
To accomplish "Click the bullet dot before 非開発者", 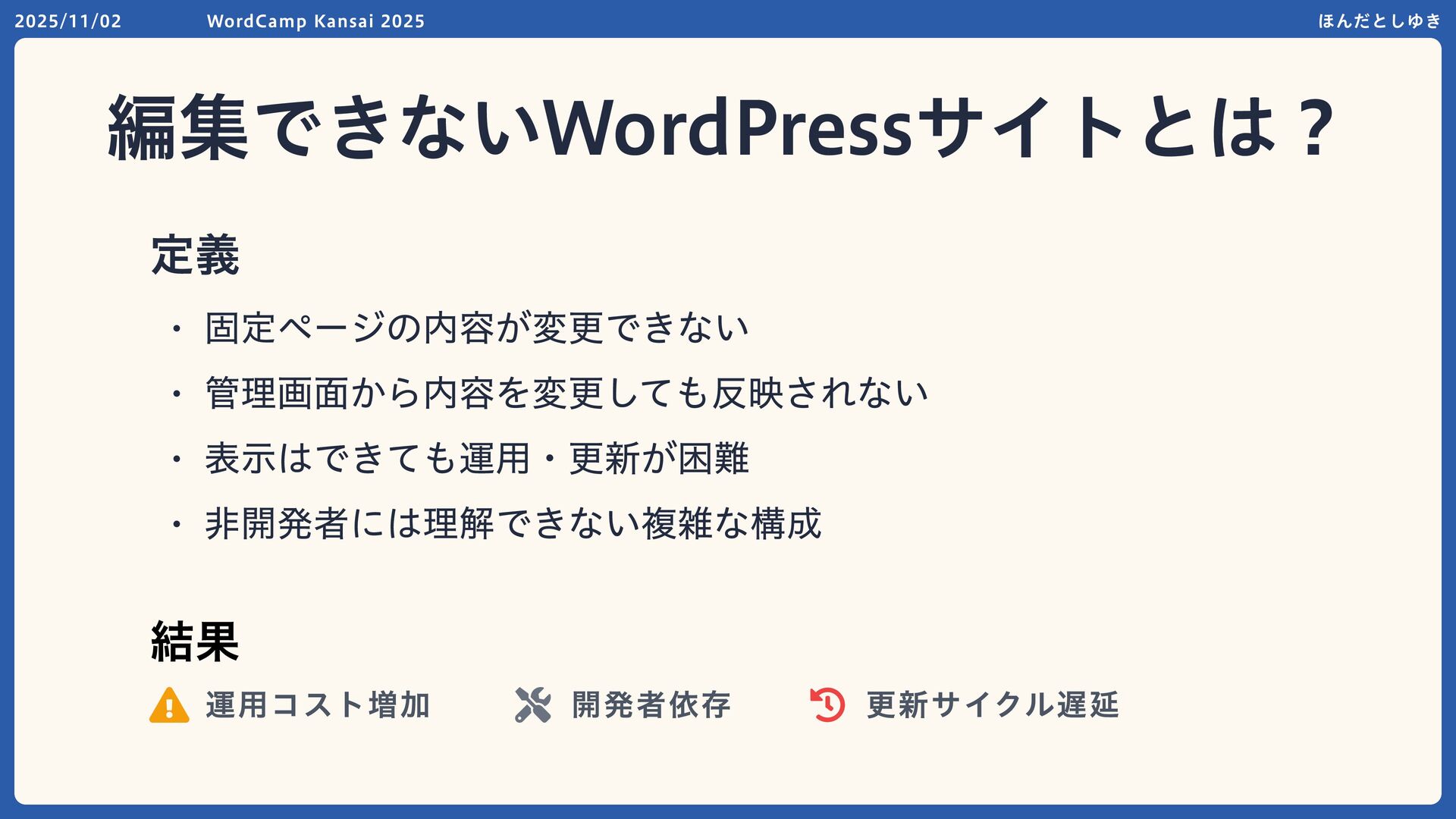I will tap(177, 525).
